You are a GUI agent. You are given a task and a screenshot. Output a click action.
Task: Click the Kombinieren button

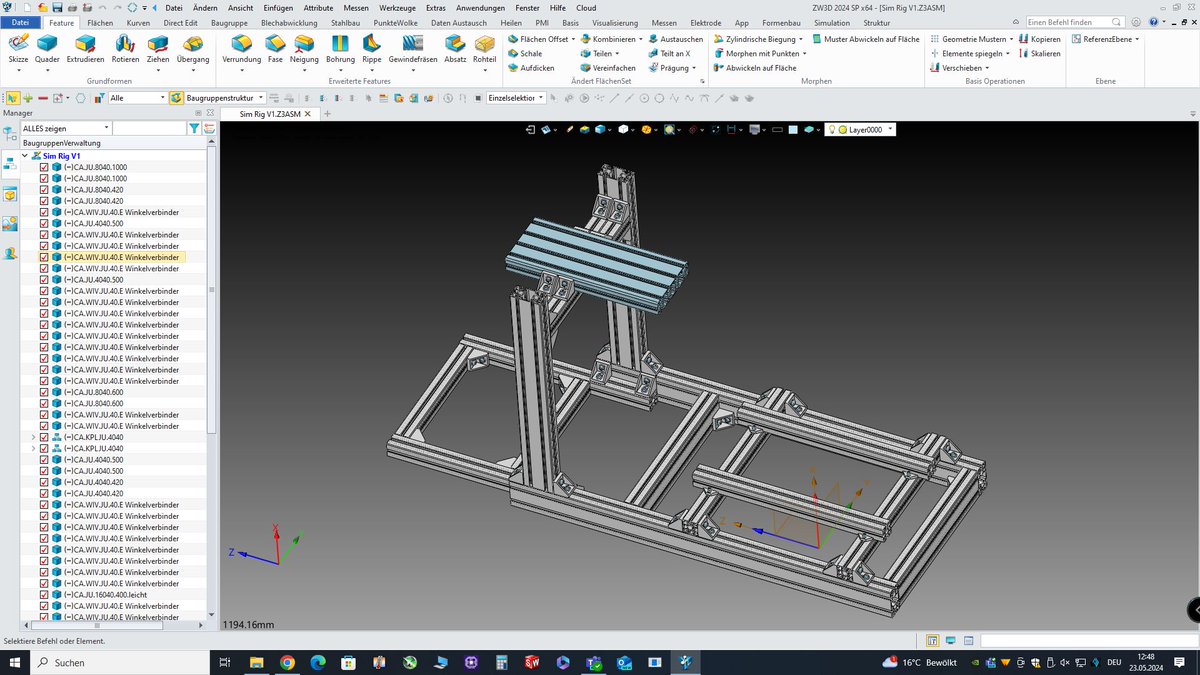[x=609, y=39]
